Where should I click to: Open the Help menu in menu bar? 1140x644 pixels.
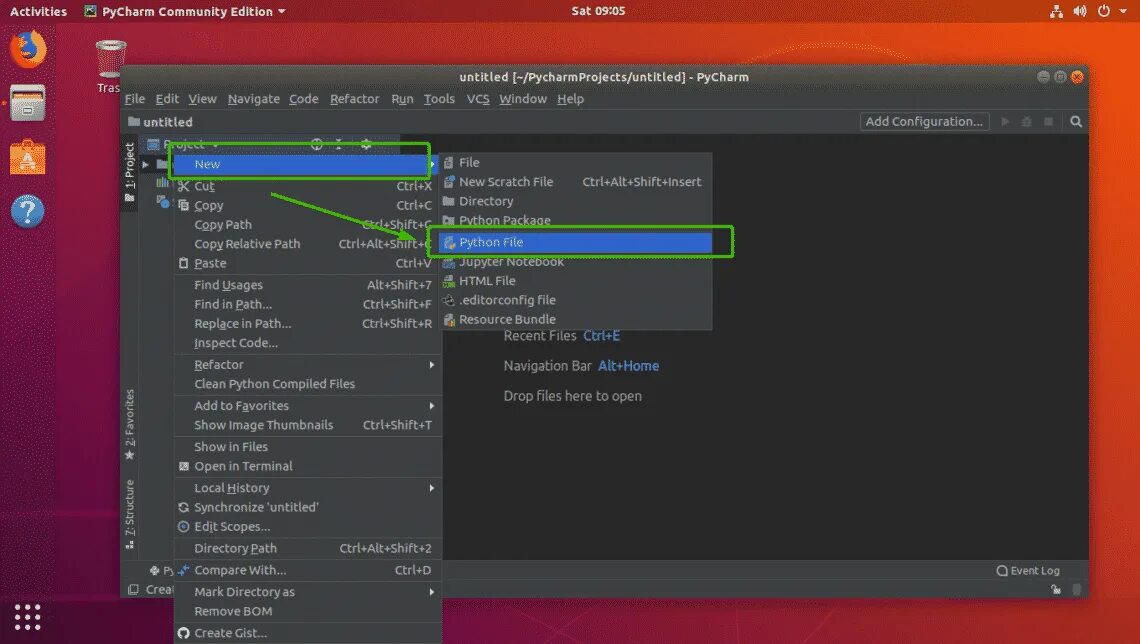point(571,99)
